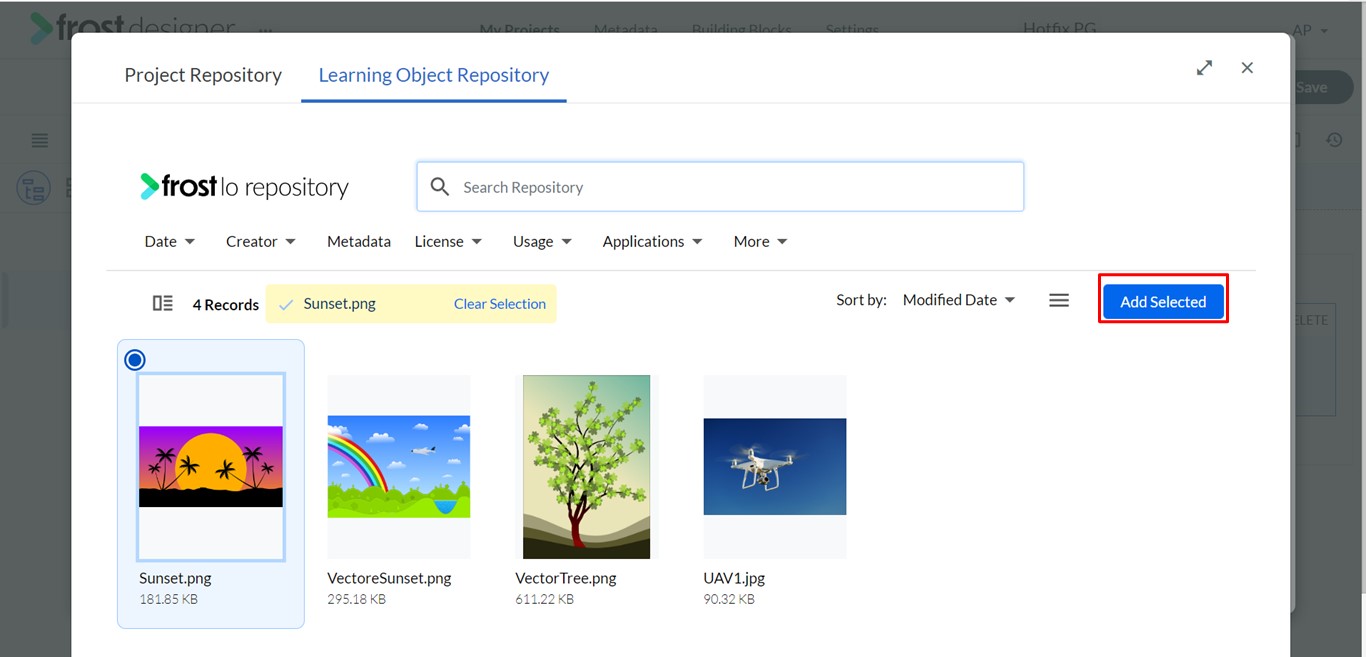This screenshot has height=657, width=1366.
Task: Select the Learning Object Repository tab
Action: (x=434, y=75)
